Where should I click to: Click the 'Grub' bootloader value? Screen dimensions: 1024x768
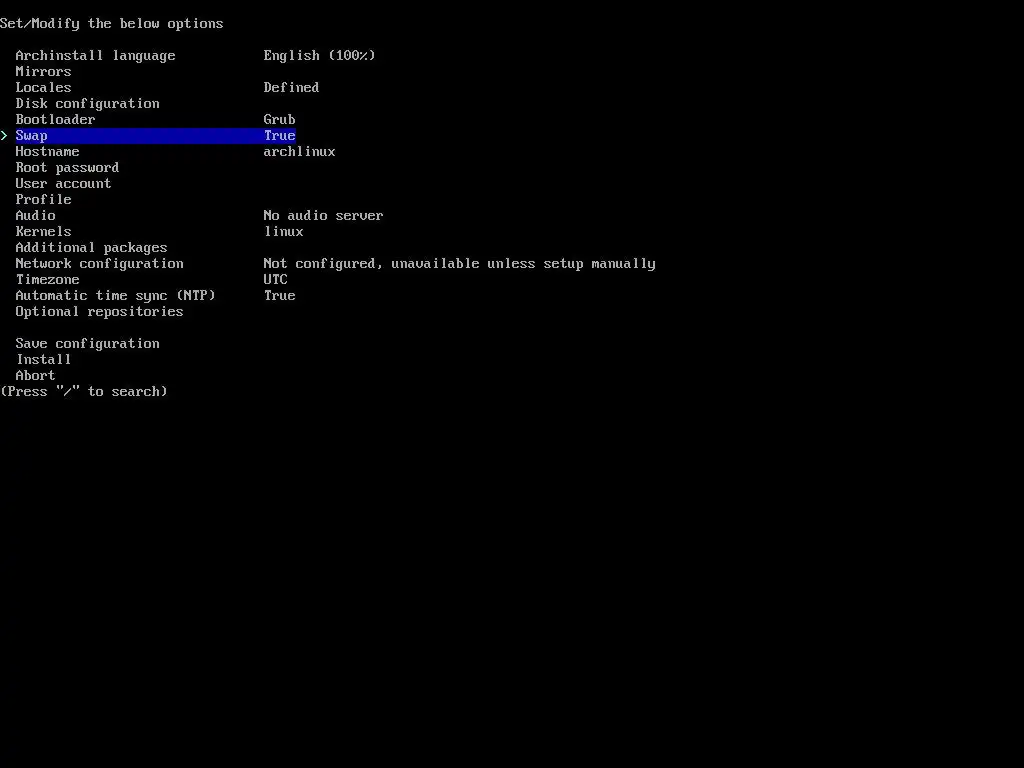[280, 120]
